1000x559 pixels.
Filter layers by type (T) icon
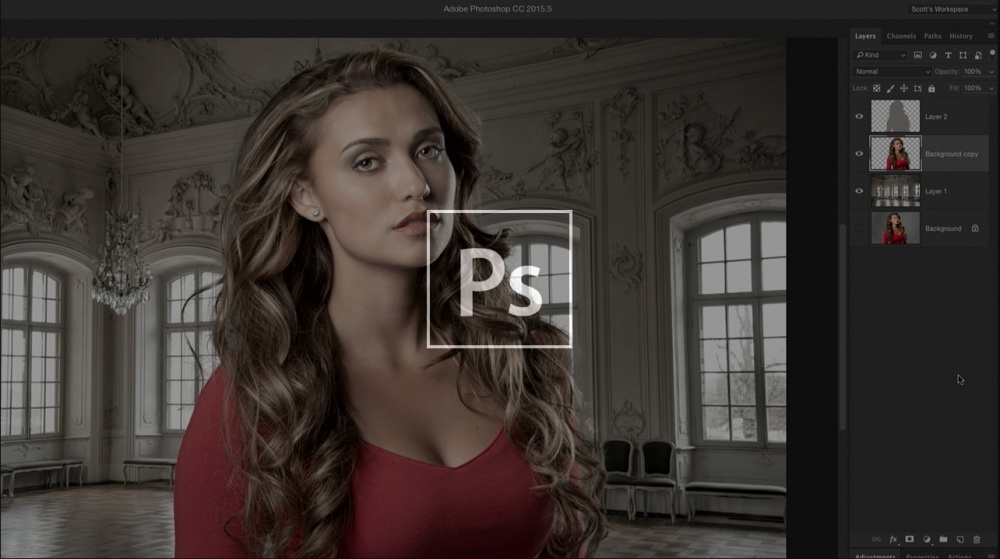(947, 55)
